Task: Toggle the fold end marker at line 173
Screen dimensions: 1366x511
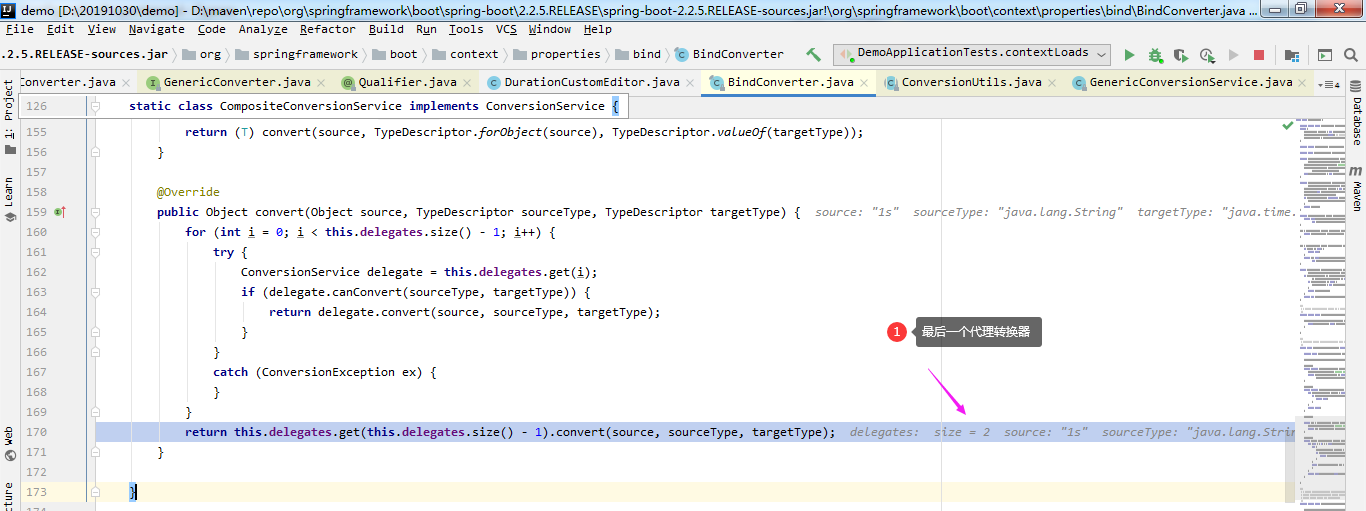Action: coord(96,492)
